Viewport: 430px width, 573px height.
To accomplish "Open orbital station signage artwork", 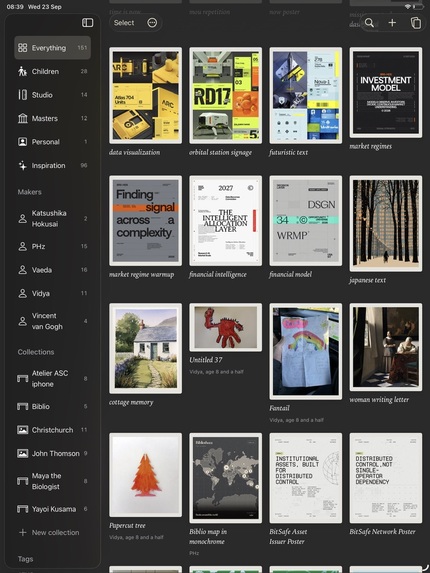I will pos(225,95).
